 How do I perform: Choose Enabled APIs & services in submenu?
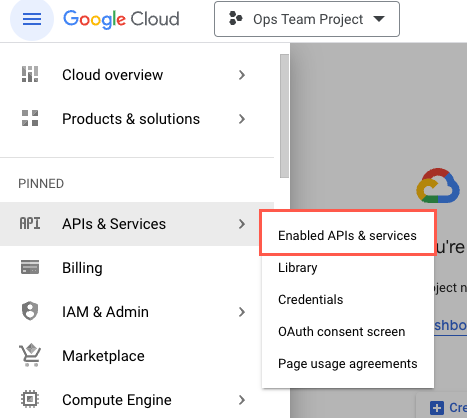[x=348, y=236]
